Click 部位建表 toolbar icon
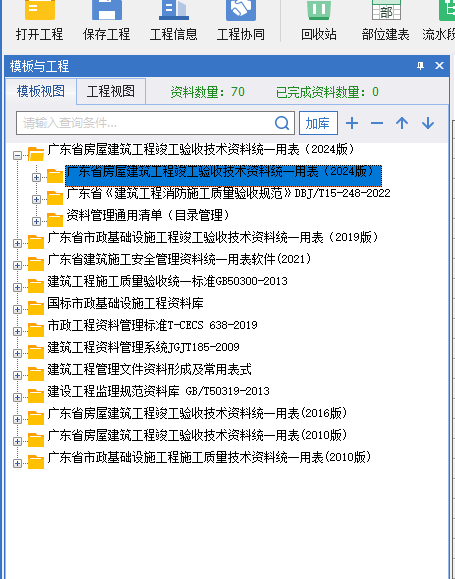 click(386, 20)
